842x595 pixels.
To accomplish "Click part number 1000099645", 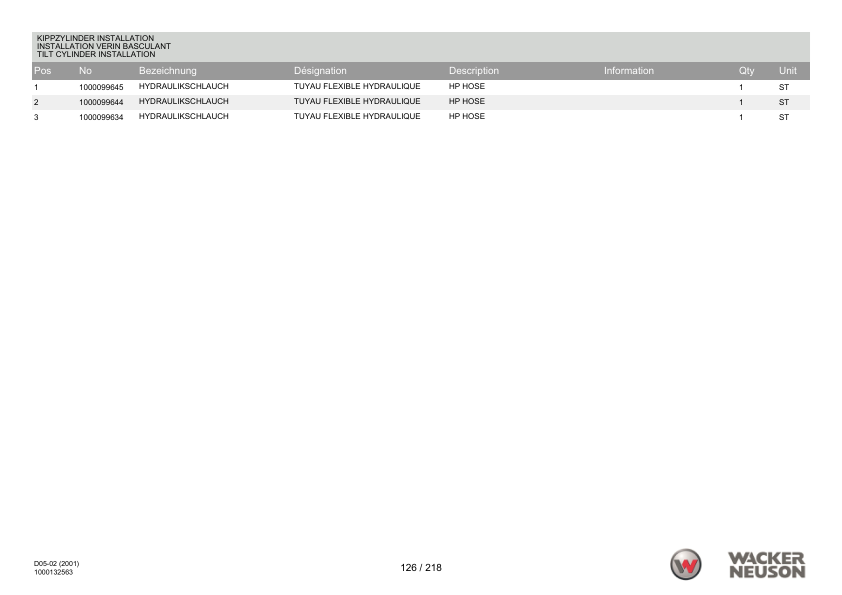I will pos(101,88).
